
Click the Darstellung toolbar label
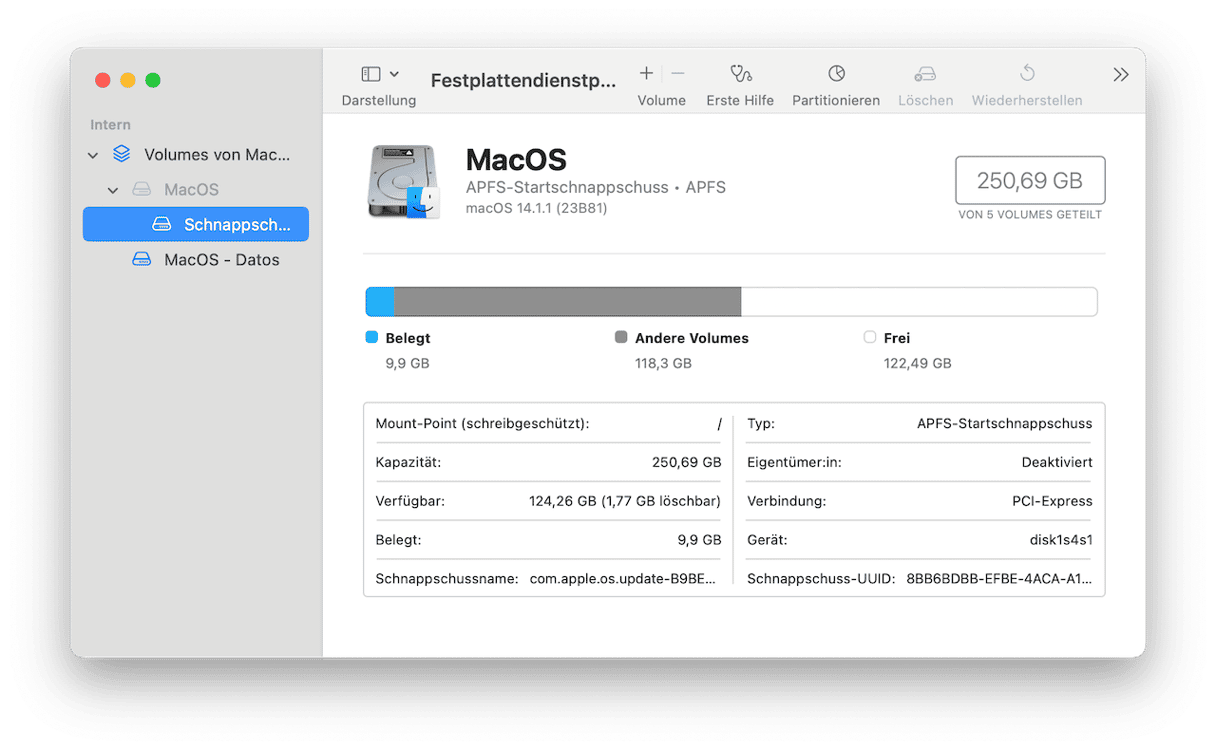[x=379, y=101]
